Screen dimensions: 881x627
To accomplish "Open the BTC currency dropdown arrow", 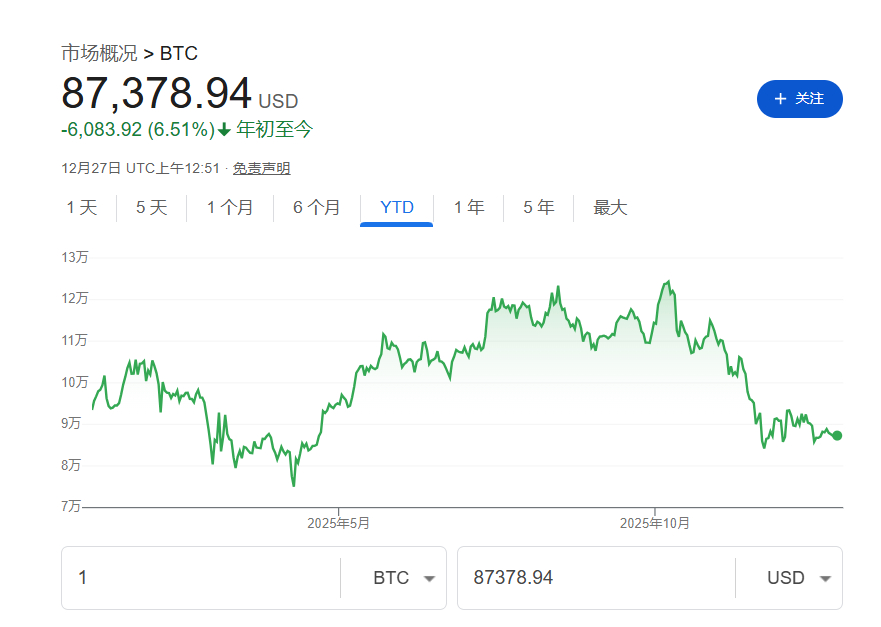I will point(429,578).
